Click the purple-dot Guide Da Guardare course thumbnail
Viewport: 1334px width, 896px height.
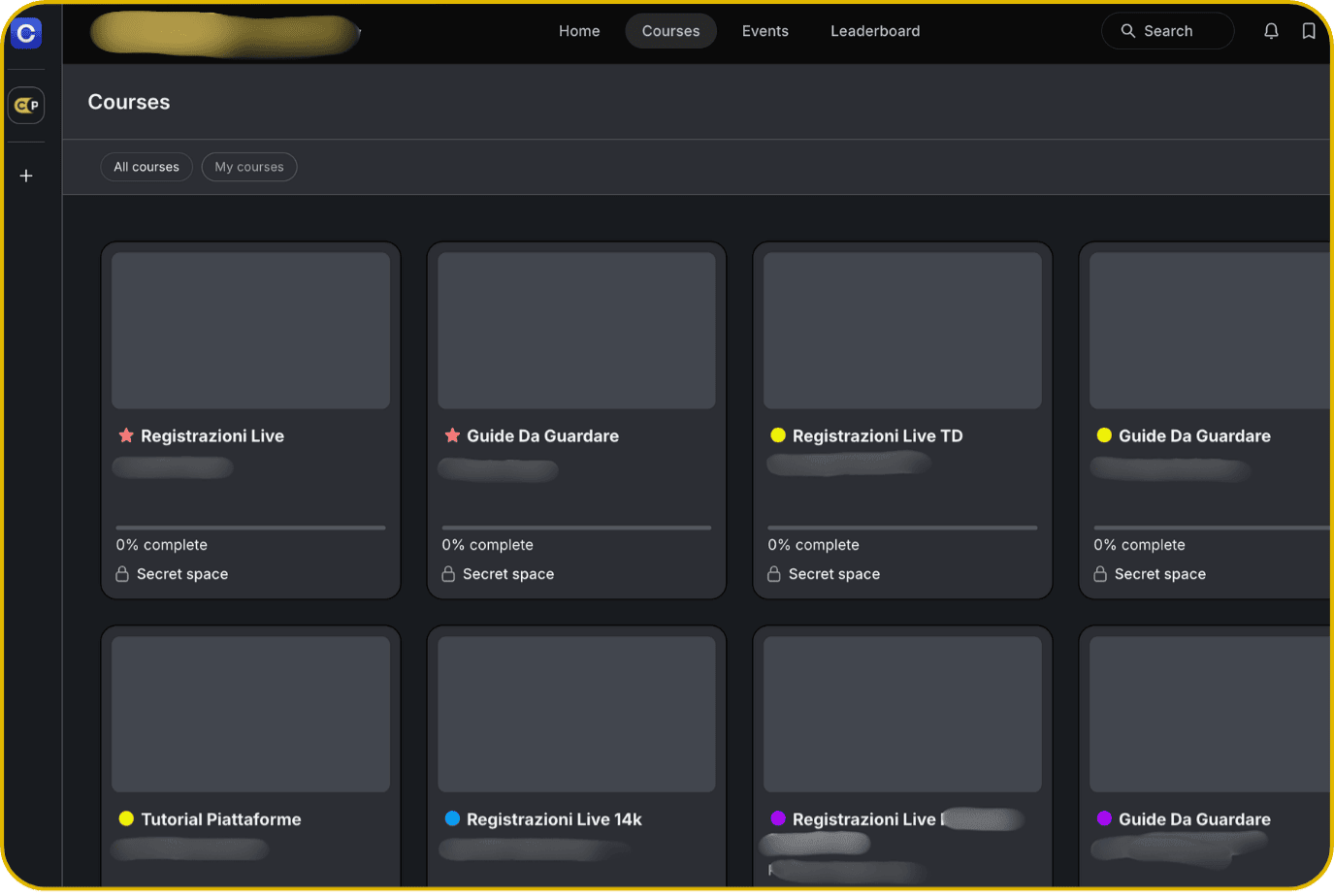tap(1211, 714)
